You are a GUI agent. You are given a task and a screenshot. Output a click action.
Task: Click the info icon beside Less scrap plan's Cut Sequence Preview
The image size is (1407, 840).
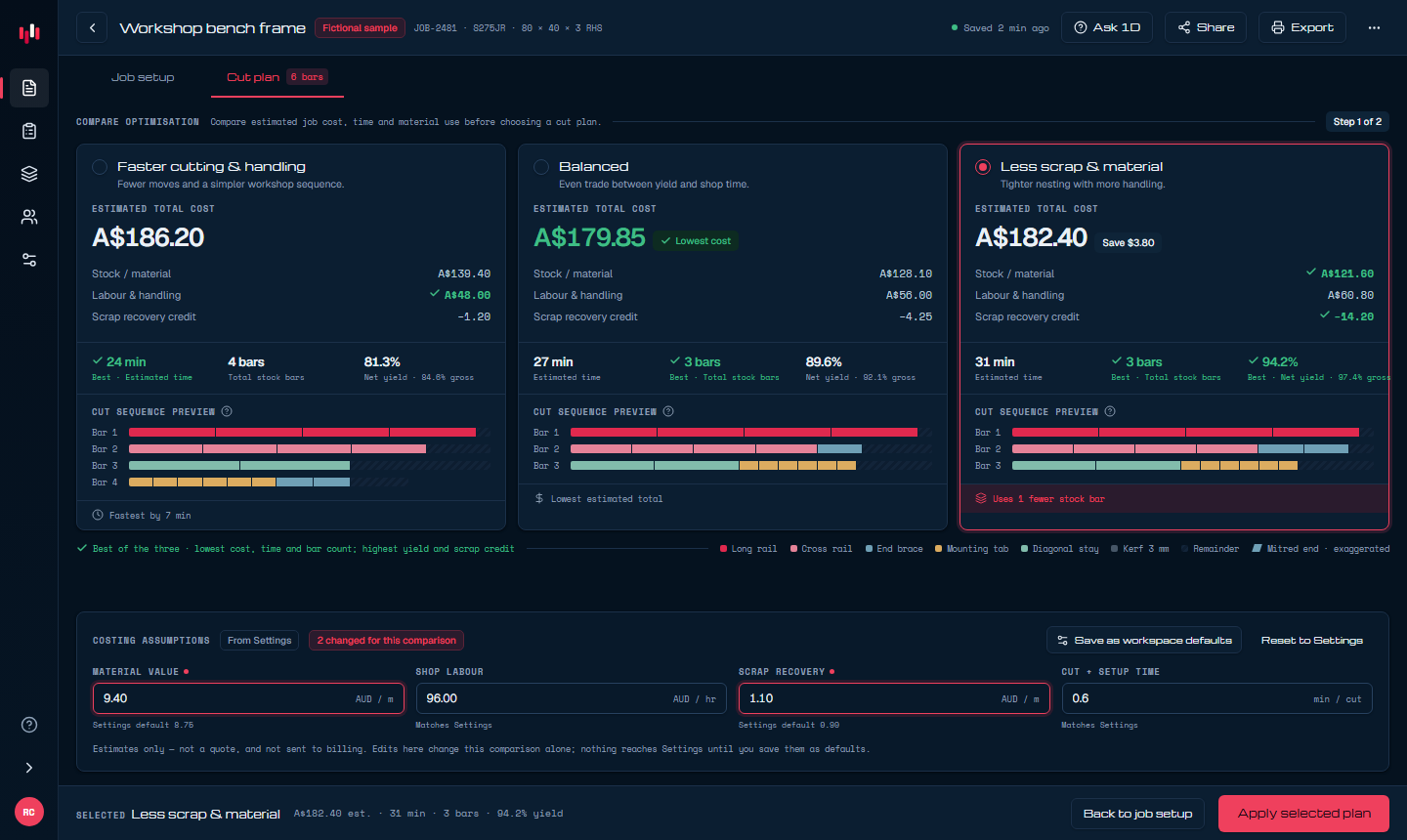coord(1110,411)
